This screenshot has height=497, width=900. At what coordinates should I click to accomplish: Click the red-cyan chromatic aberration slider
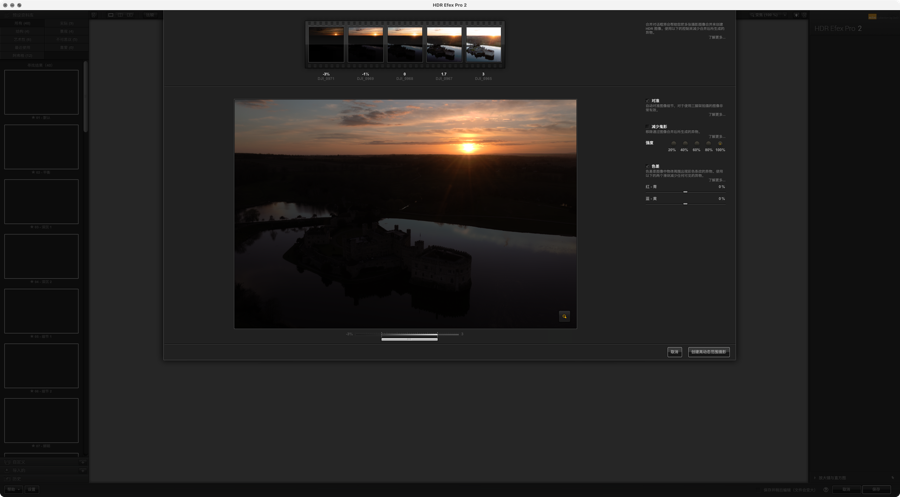pyautogui.click(x=685, y=192)
